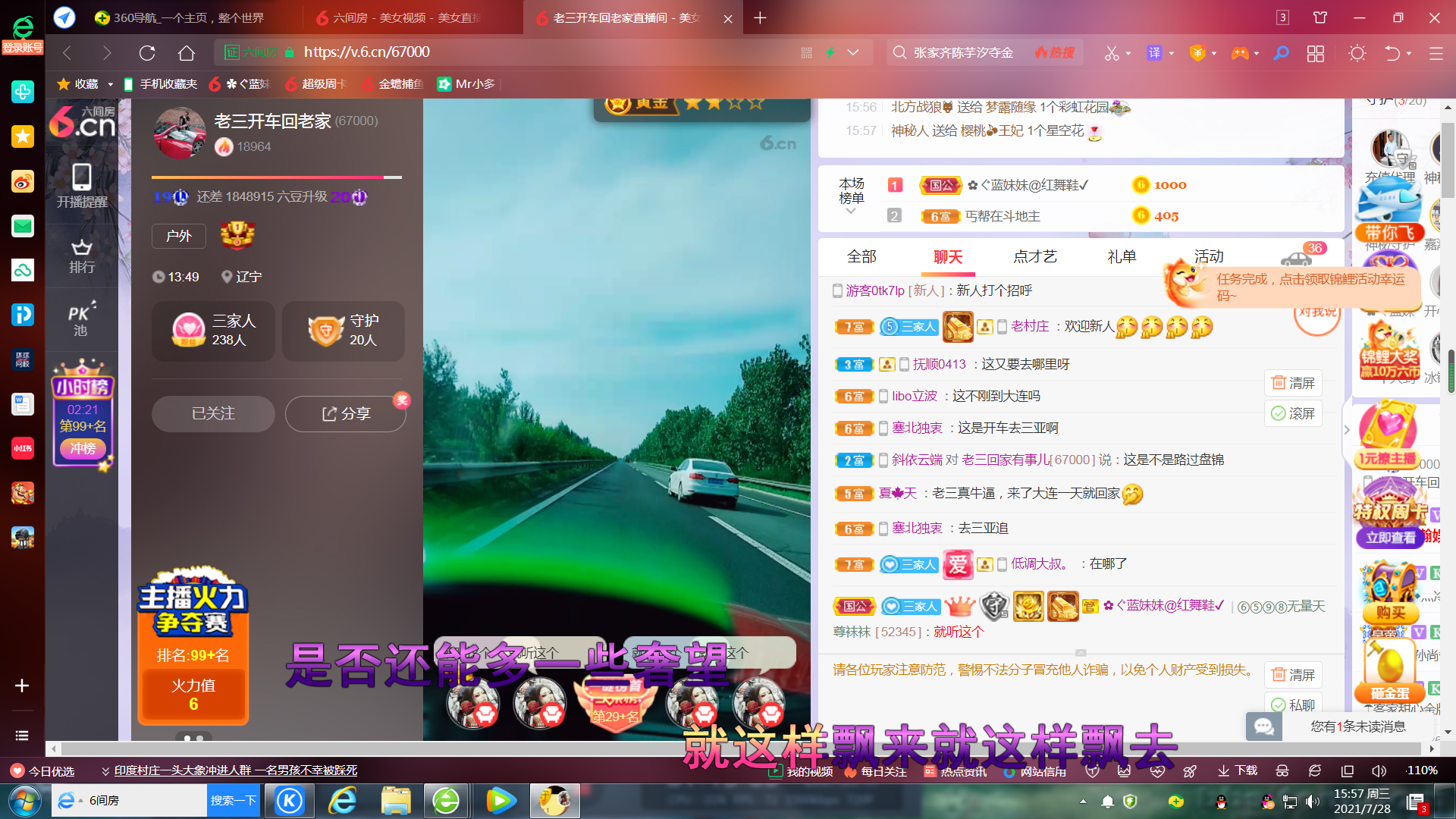Open the green mail icon in sidebar
The width and height of the screenshot is (1456, 819).
pos(22,225)
